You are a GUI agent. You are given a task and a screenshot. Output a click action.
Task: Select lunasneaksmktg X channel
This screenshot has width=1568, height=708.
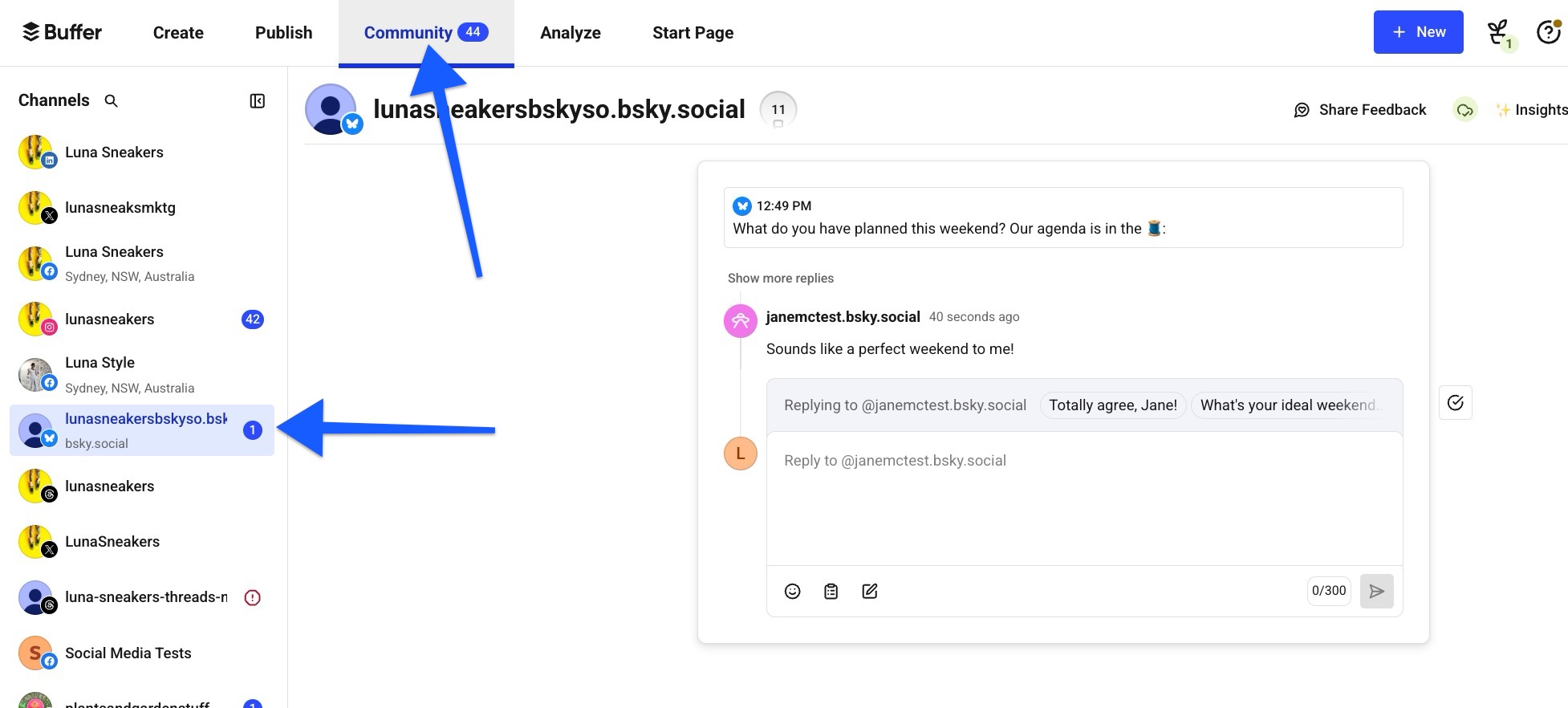(x=142, y=208)
